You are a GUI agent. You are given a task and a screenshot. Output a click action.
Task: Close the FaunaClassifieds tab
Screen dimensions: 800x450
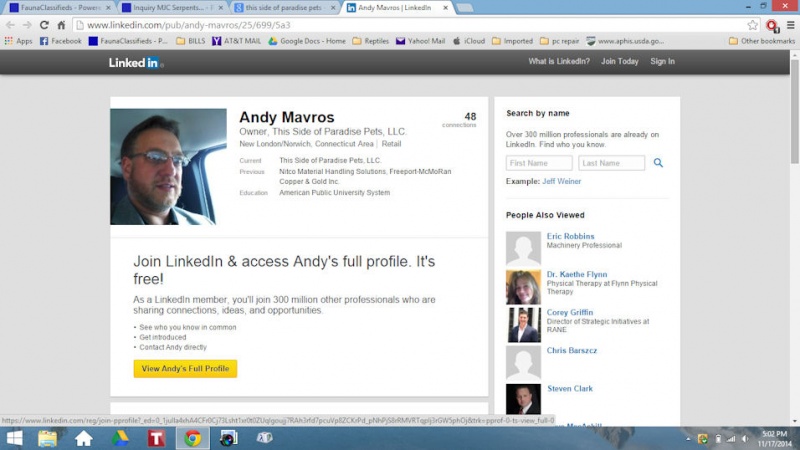(x=108, y=8)
